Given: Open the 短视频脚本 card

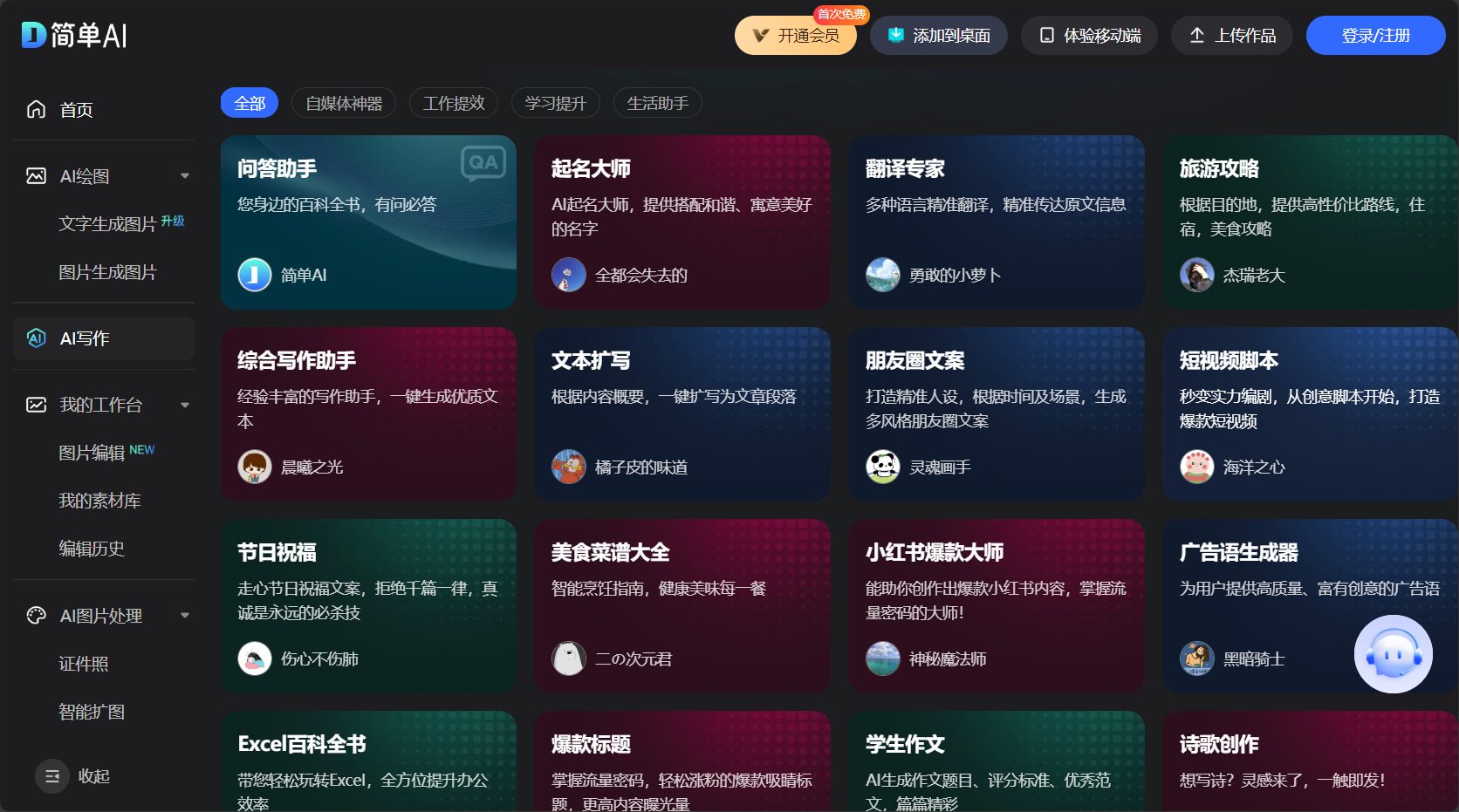Looking at the screenshot, I should 1310,414.
